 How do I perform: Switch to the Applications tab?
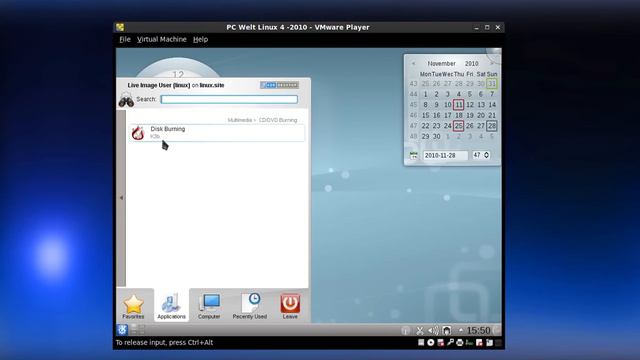[x=171, y=306]
